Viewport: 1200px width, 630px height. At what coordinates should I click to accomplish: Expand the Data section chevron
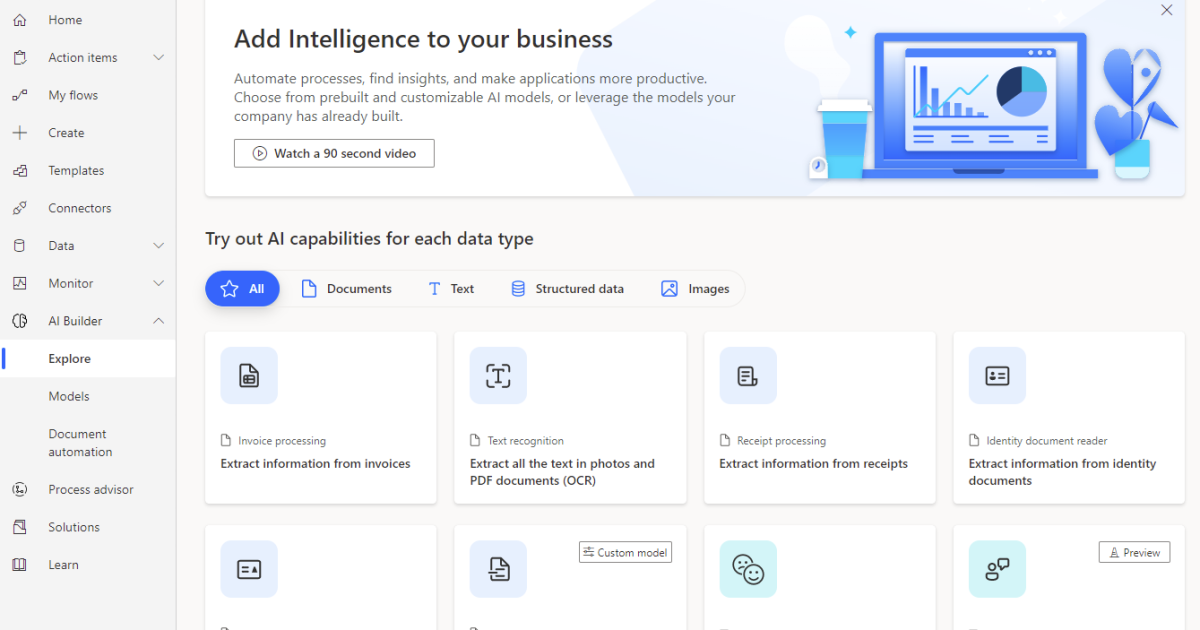click(158, 246)
